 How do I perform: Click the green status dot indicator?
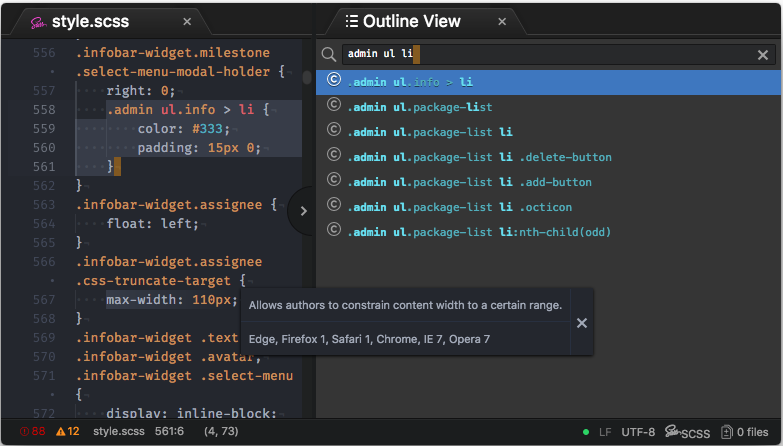586,432
